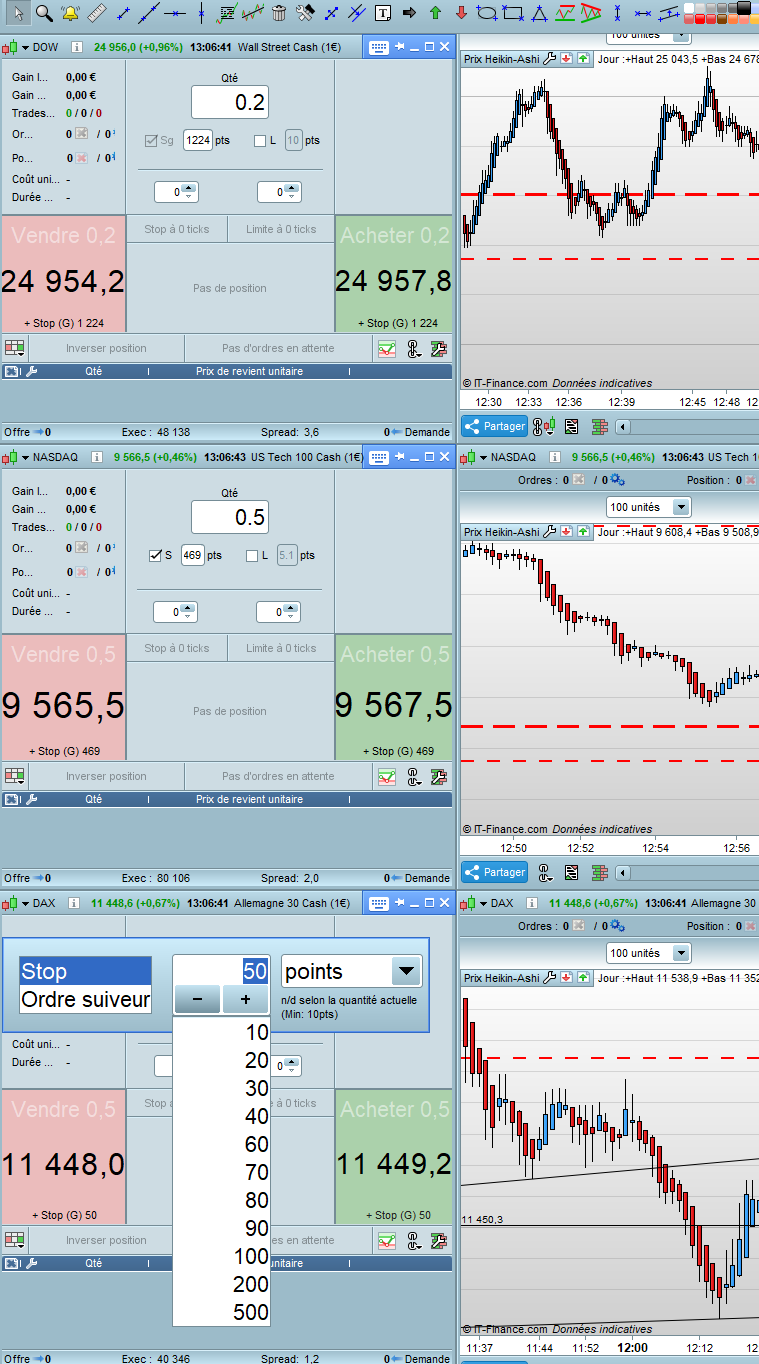This screenshot has width=759, height=1364.
Task: Choose 200 from the stop distance list
Action: click(x=221, y=1284)
